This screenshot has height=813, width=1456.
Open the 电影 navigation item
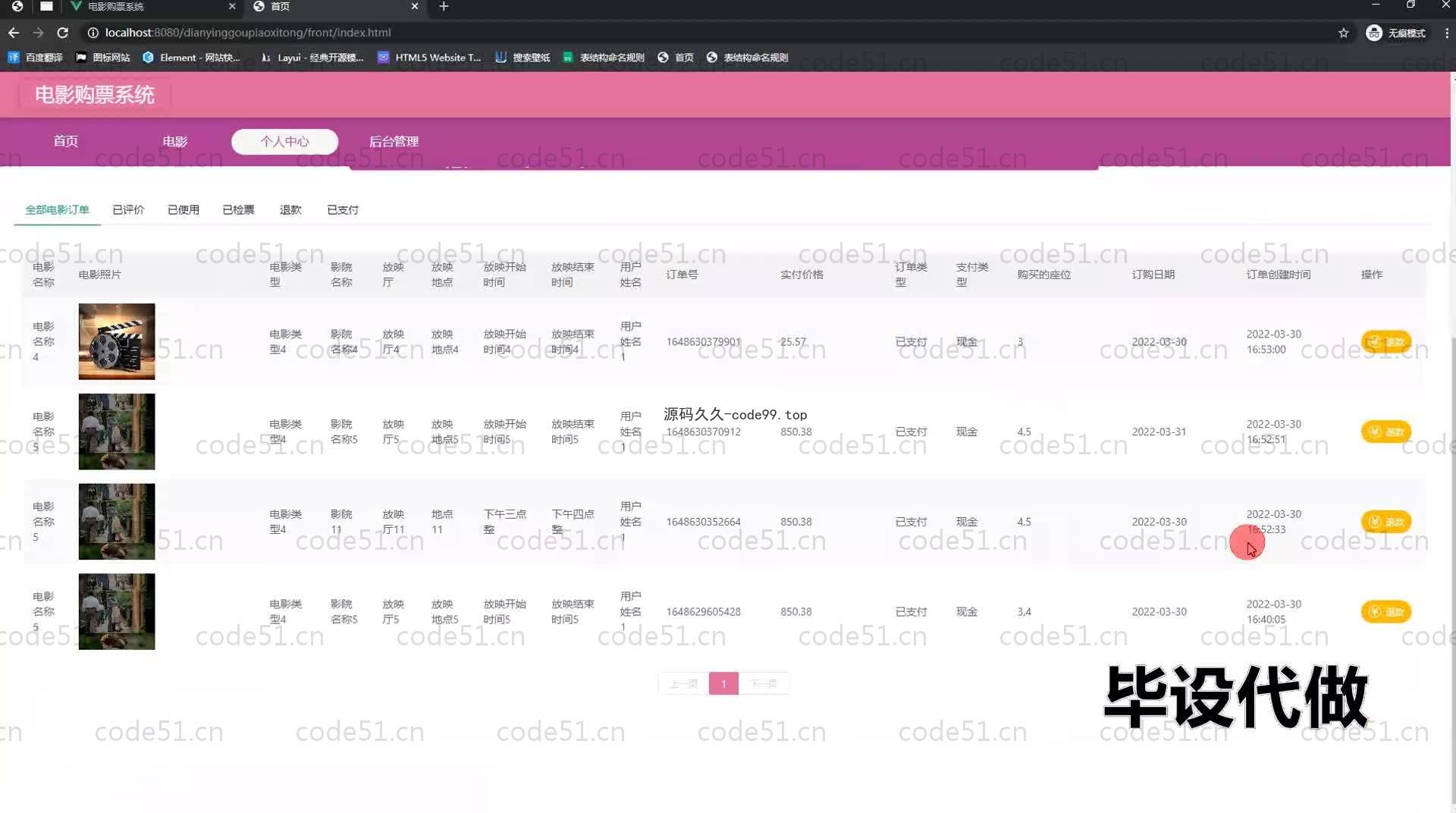coord(175,141)
